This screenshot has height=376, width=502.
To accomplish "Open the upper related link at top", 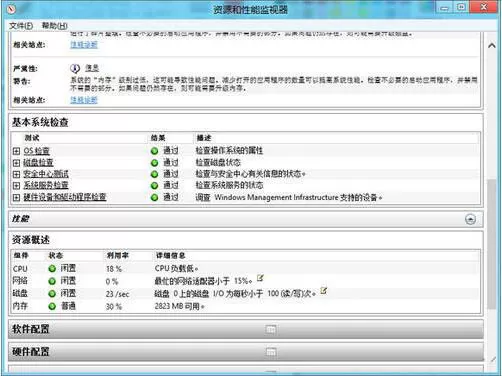I will [x=84, y=44].
